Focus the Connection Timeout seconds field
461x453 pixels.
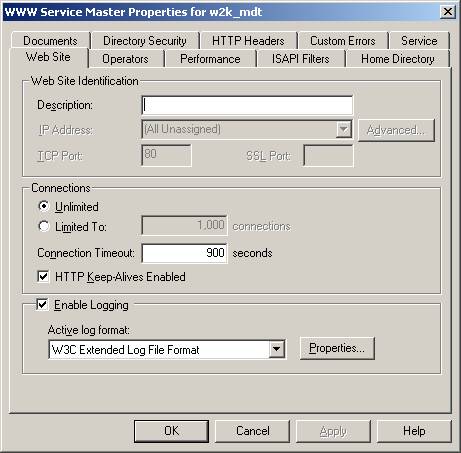click(x=184, y=253)
